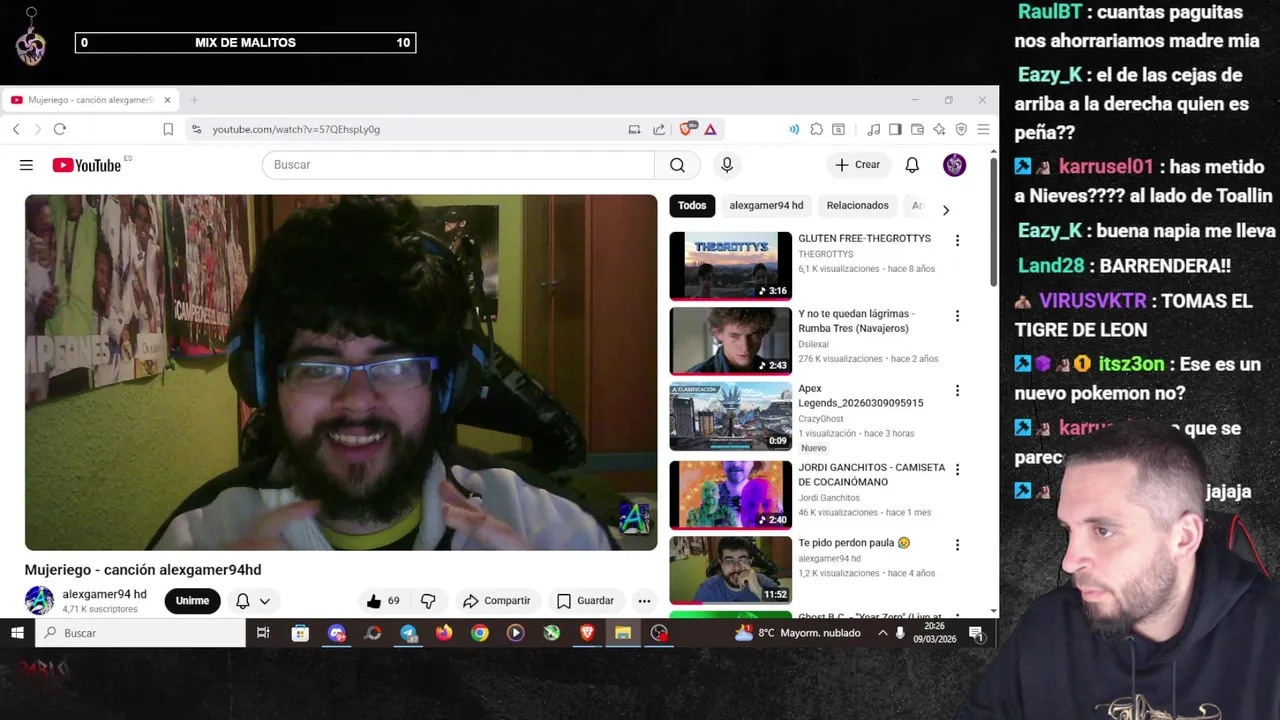Open the Windows notification center icon
This screenshot has height=720, width=1280.
[976, 633]
